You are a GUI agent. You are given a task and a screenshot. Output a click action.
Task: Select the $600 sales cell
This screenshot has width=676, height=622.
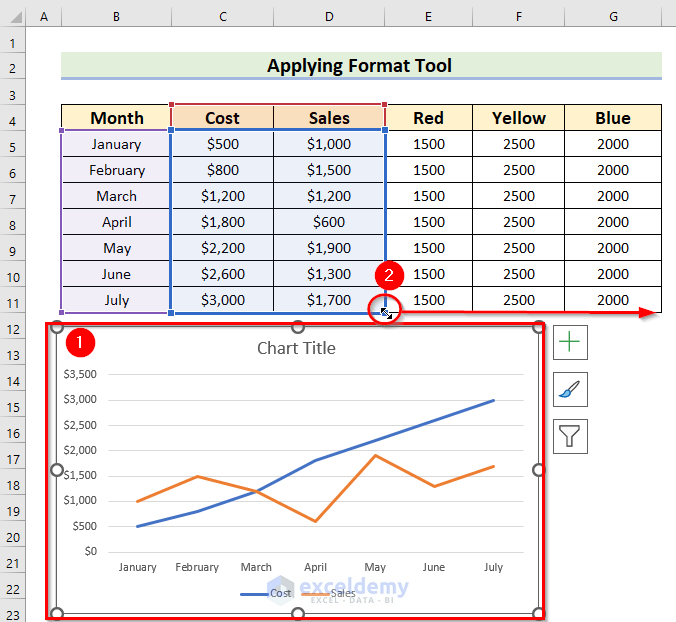click(x=329, y=222)
